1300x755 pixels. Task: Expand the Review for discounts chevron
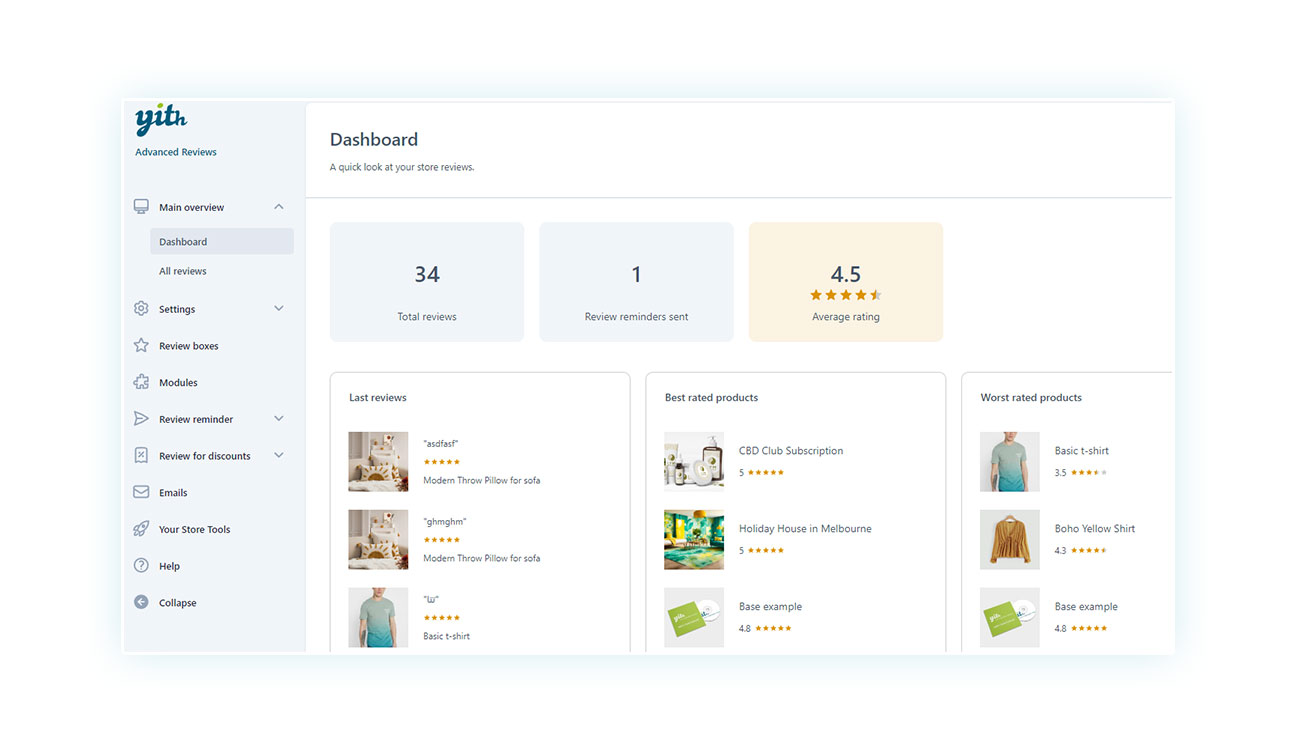[279, 456]
